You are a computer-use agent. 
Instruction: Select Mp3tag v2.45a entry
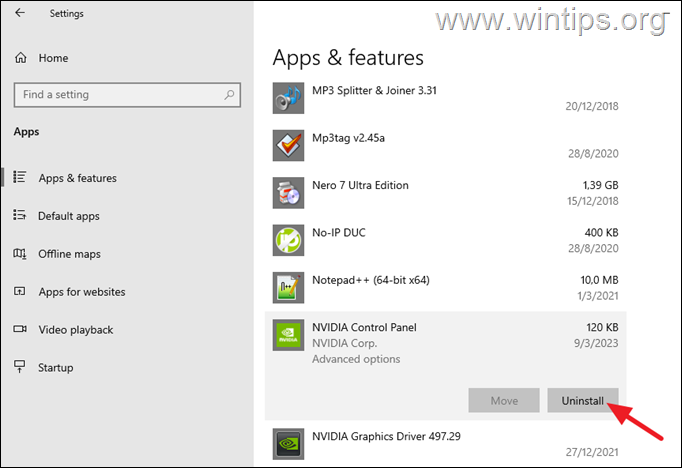pos(445,145)
